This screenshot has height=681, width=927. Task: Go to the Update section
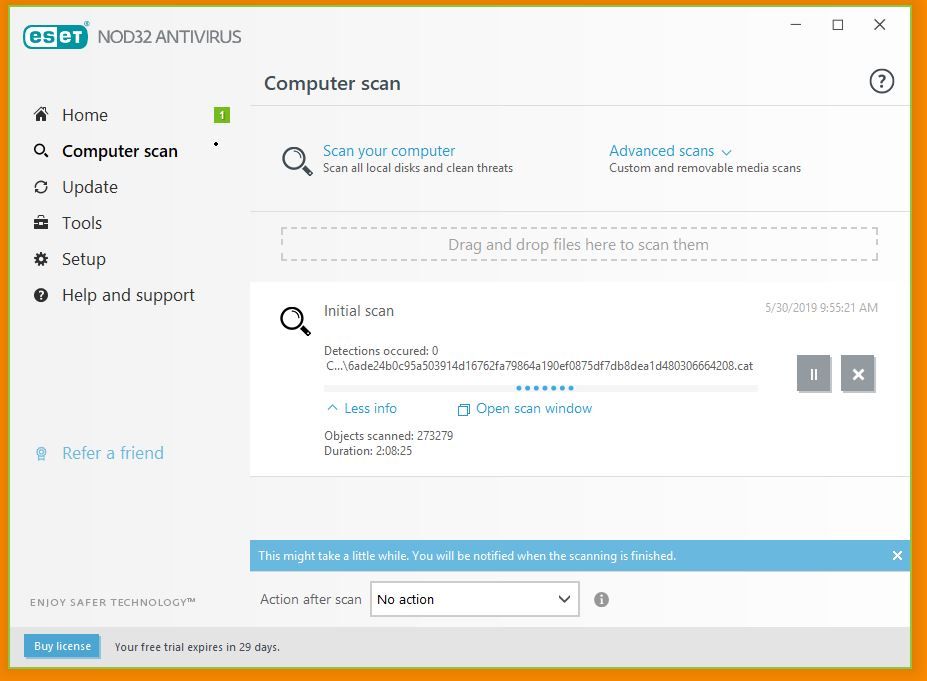(90, 187)
